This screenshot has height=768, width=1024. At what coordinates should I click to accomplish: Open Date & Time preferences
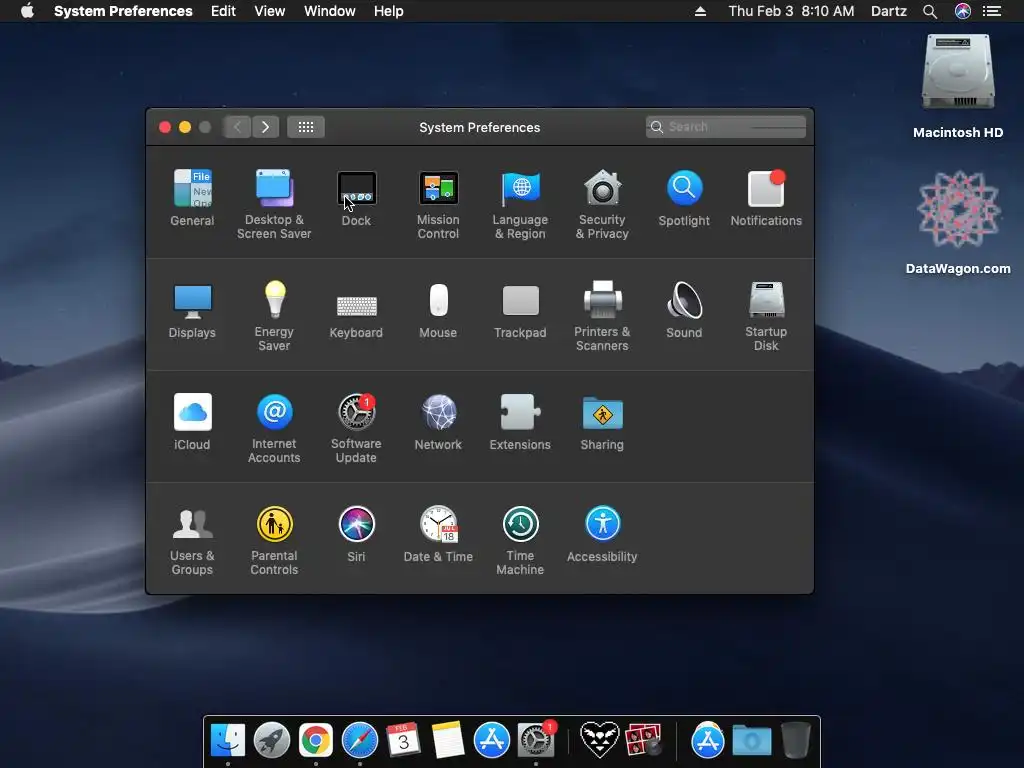coord(438,534)
